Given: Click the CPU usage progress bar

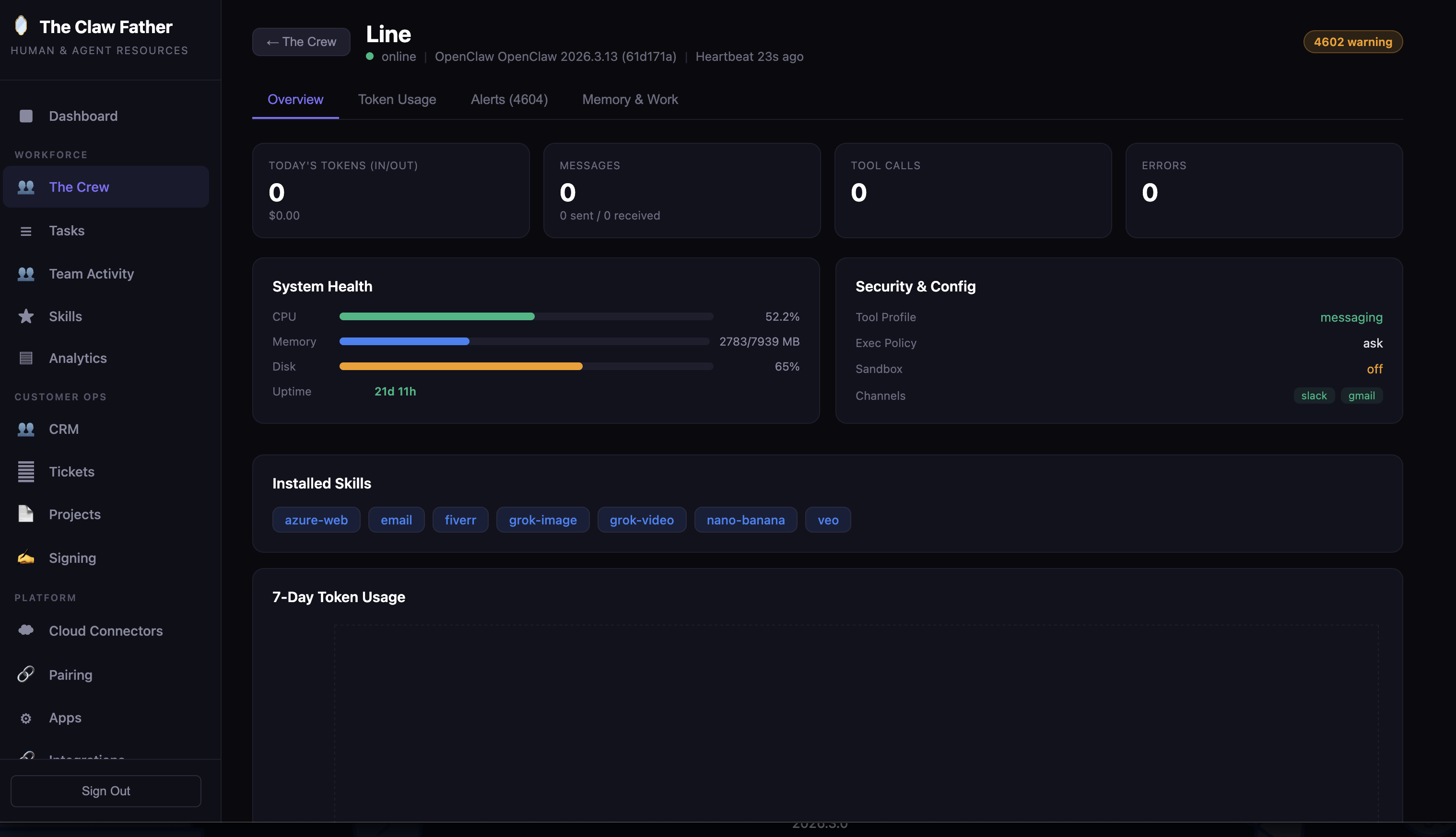Looking at the screenshot, I should [526, 315].
